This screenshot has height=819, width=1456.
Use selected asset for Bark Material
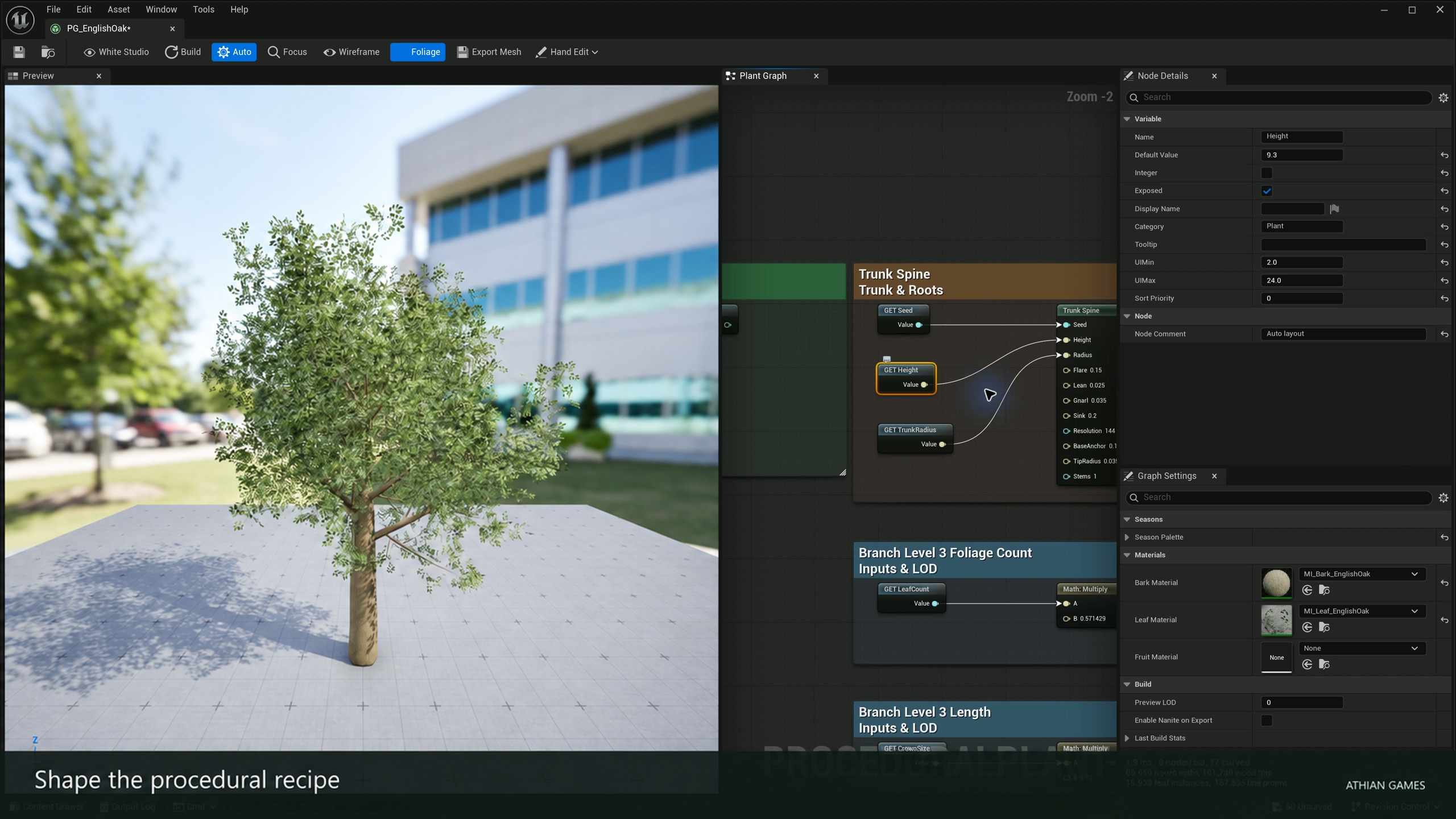coord(1307,590)
